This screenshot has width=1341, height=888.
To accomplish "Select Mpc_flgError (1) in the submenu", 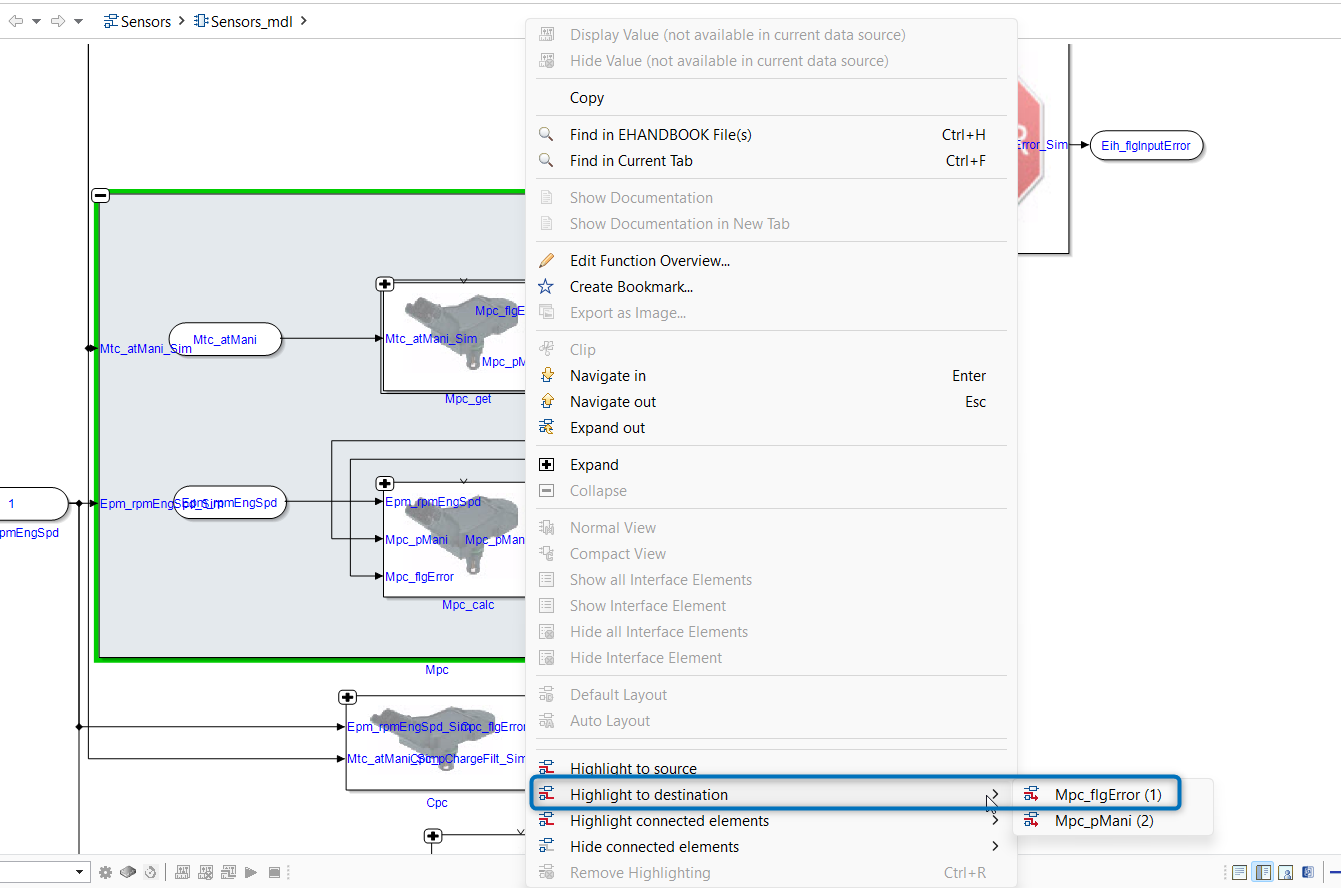I will point(1107,795).
